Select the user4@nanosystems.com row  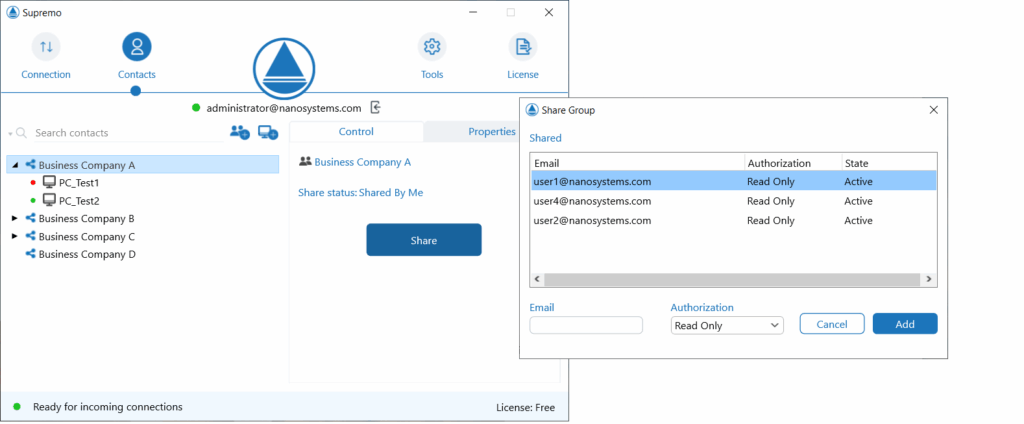pos(733,201)
